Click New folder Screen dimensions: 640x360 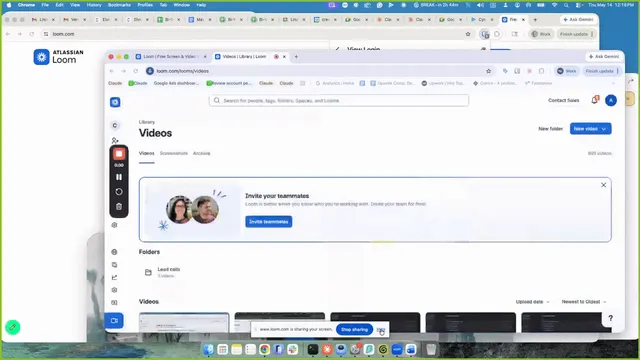[550, 129]
